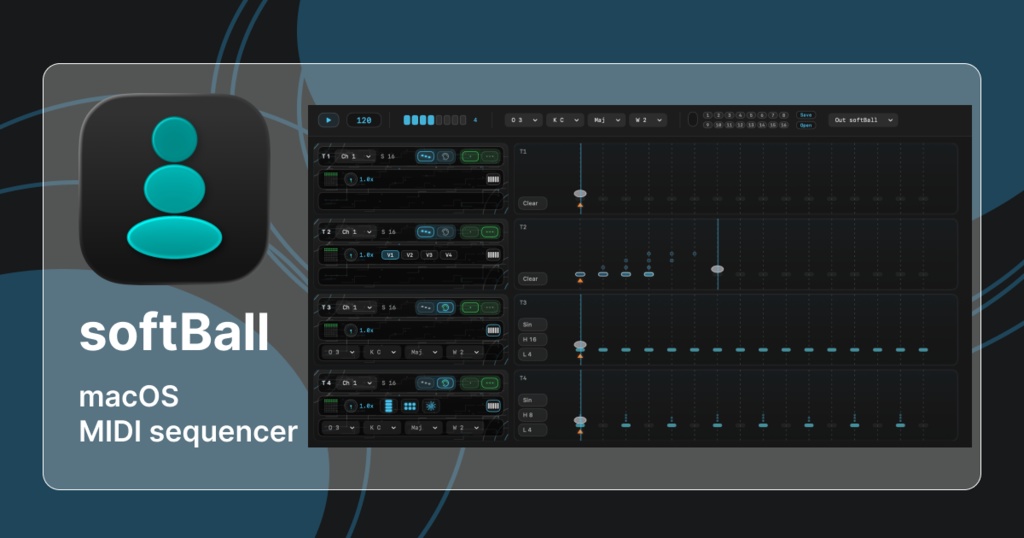Select preset slot 16
The width and height of the screenshot is (1024, 538).
(784, 125)
